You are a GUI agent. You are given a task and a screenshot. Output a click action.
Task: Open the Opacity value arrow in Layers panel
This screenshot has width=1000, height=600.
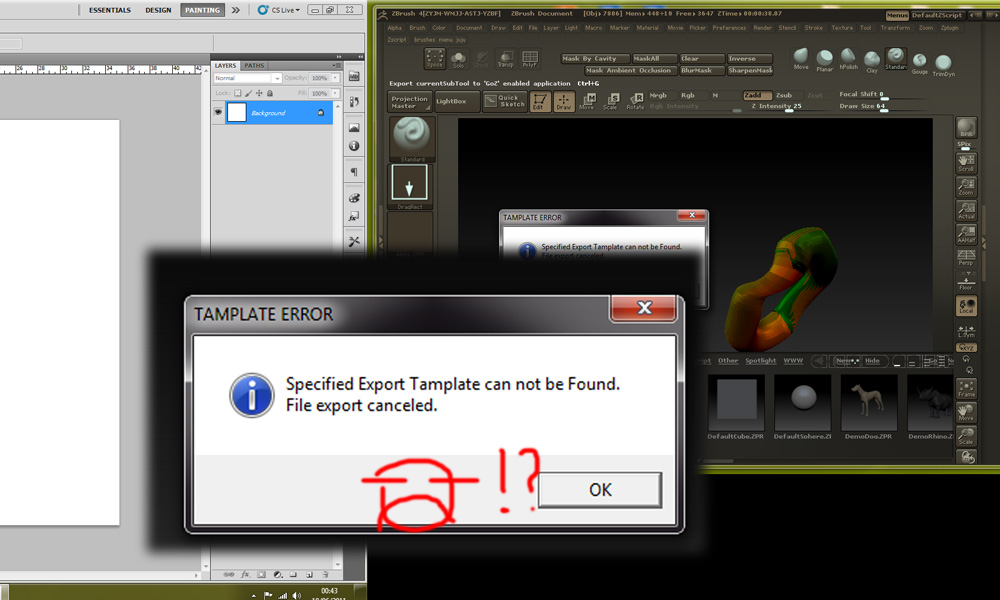click(335, 78)
